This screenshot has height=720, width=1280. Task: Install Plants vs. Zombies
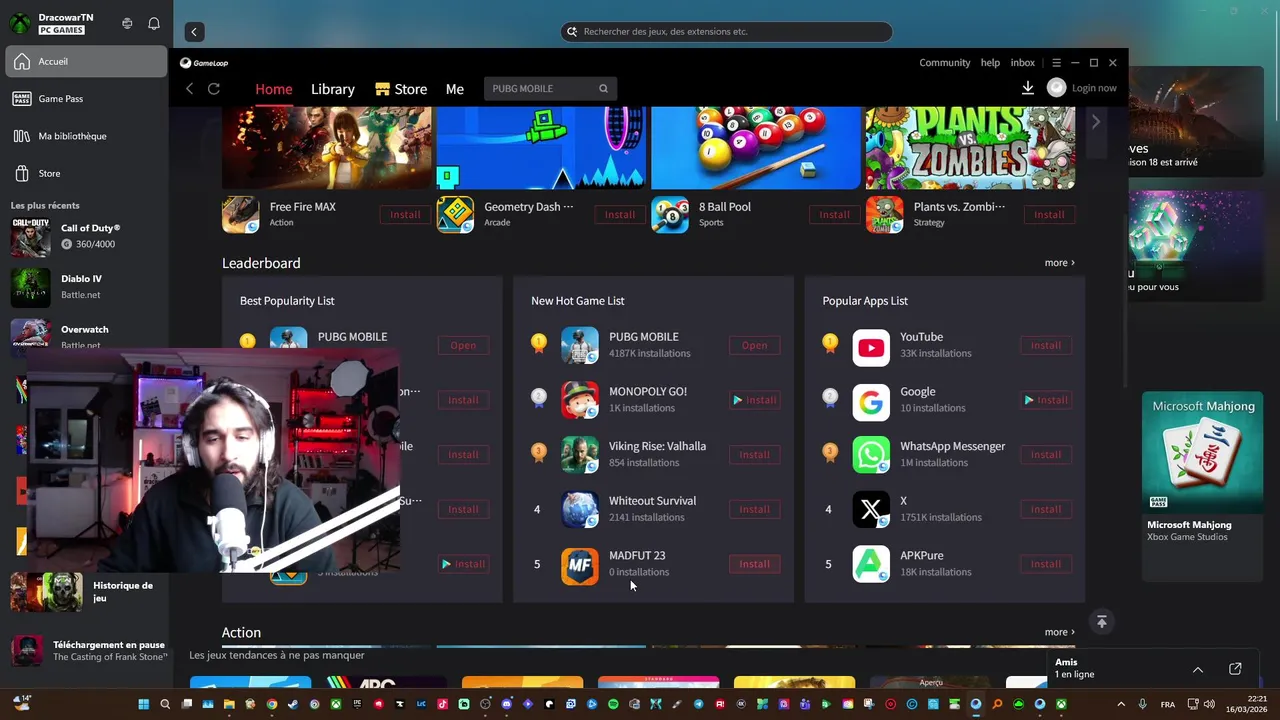pyautogui.click(x=1049, y=215)
